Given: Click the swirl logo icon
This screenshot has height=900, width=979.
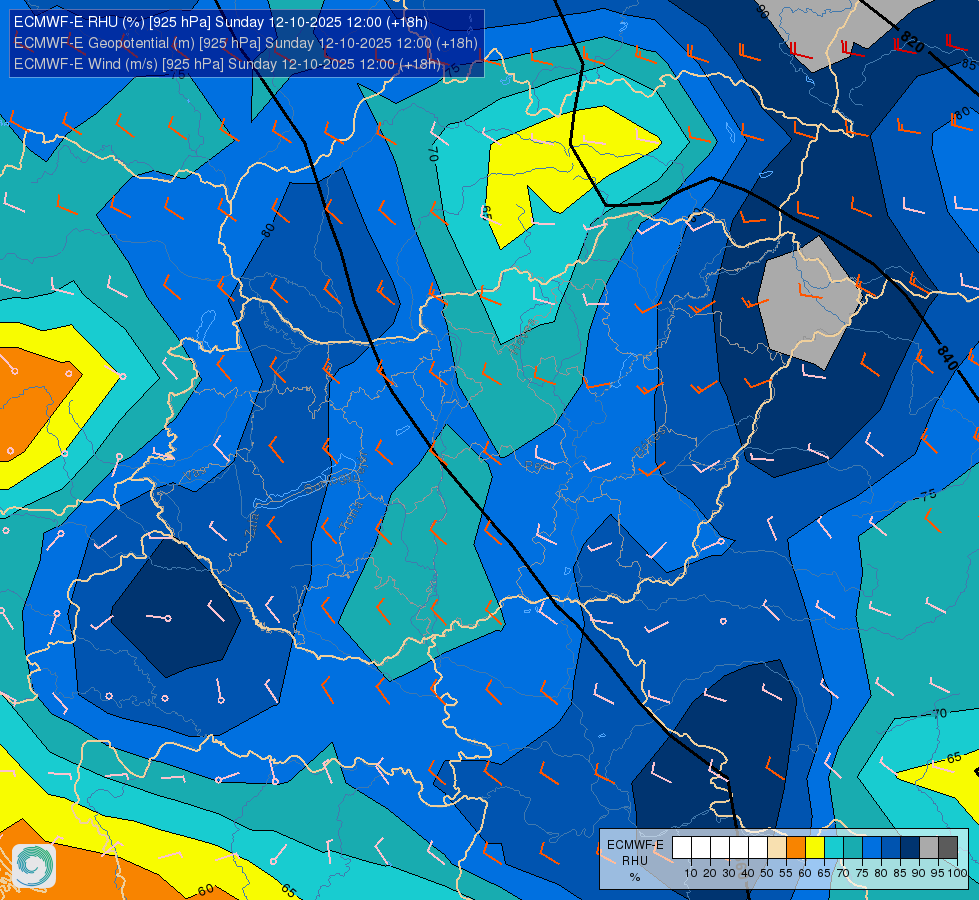Looking at the screenshot, I should pos(34,866).
